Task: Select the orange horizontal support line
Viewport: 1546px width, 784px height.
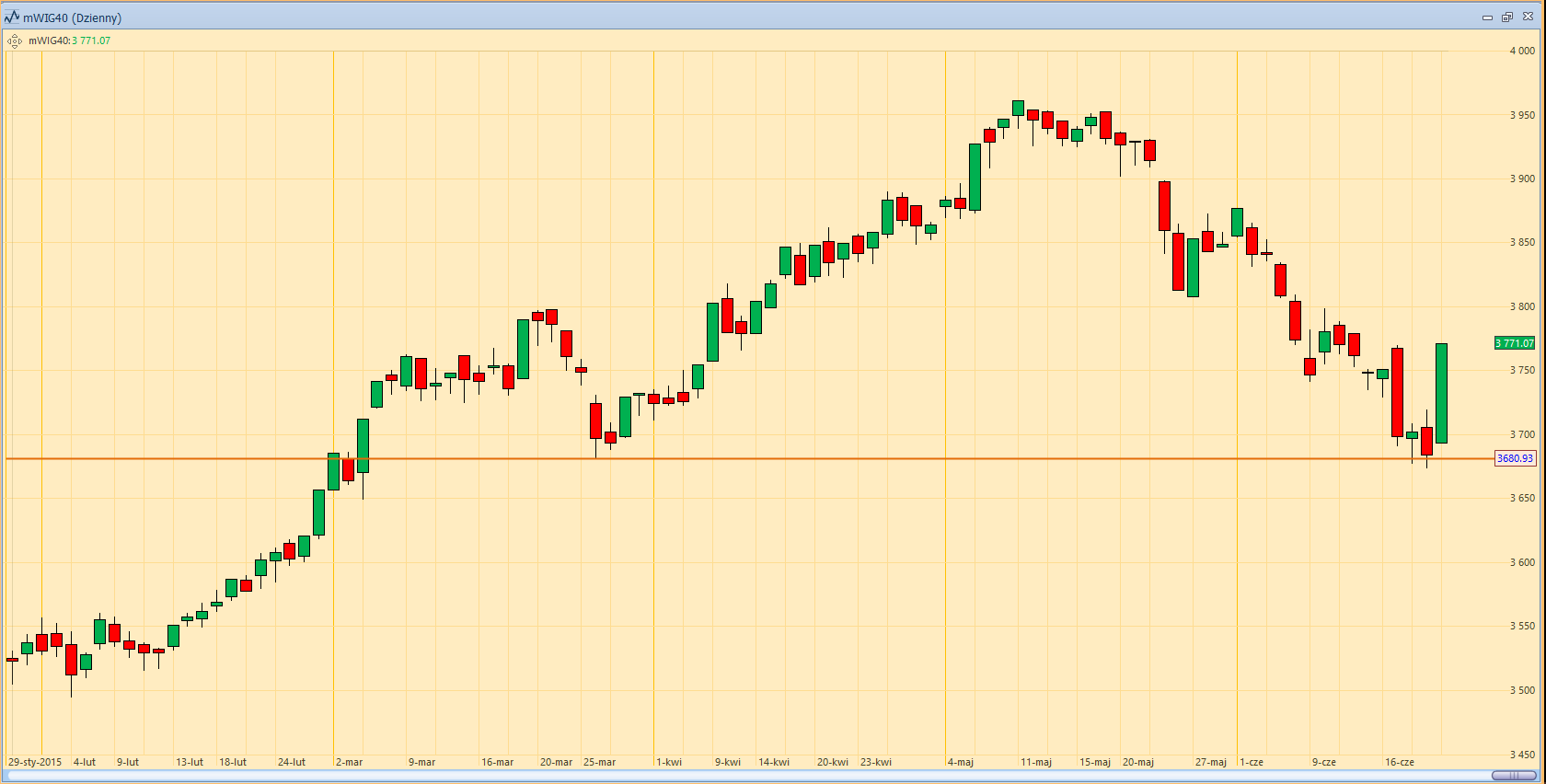Action: 749,458
